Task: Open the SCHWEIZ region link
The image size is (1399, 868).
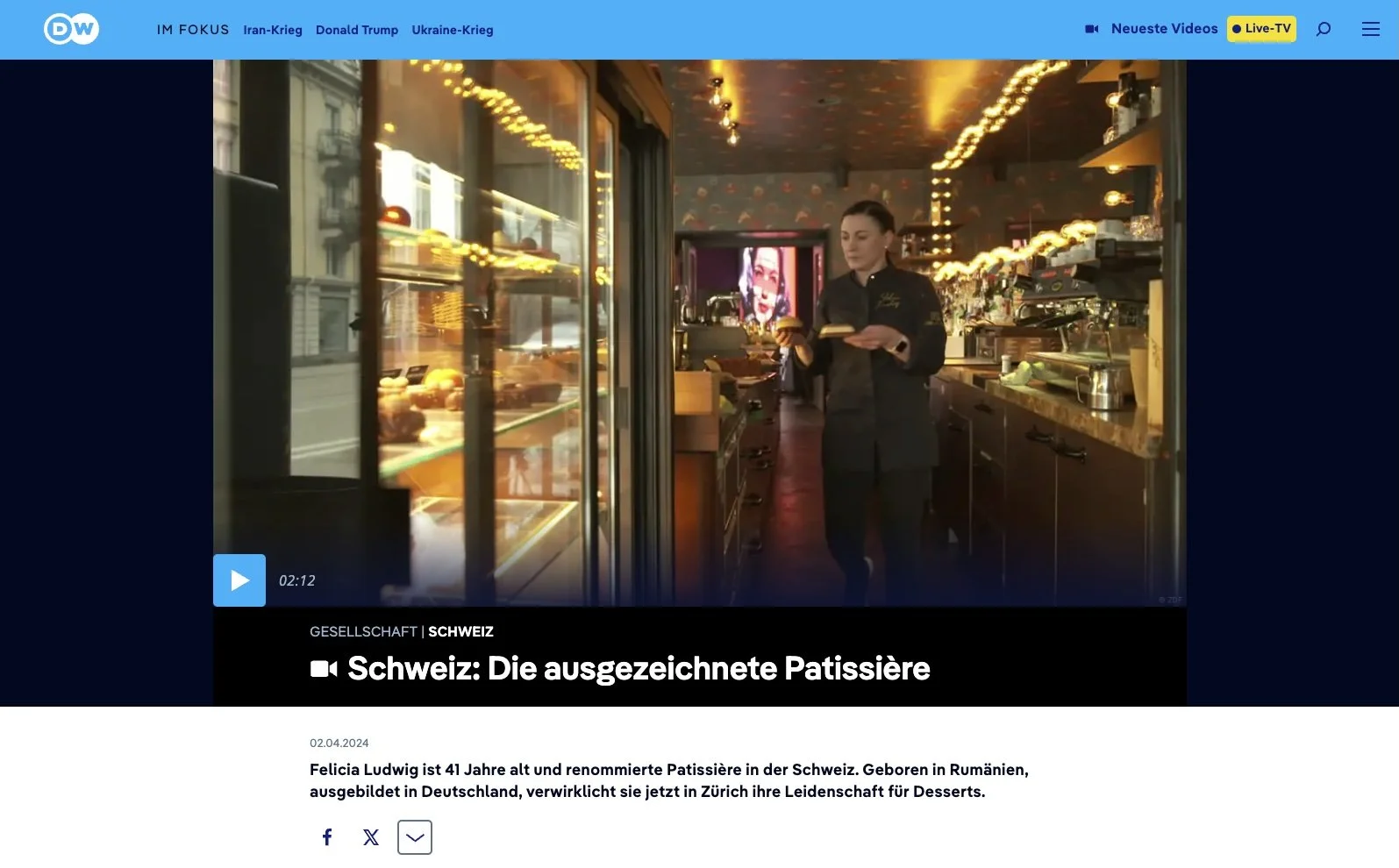Action: [460, 631]
